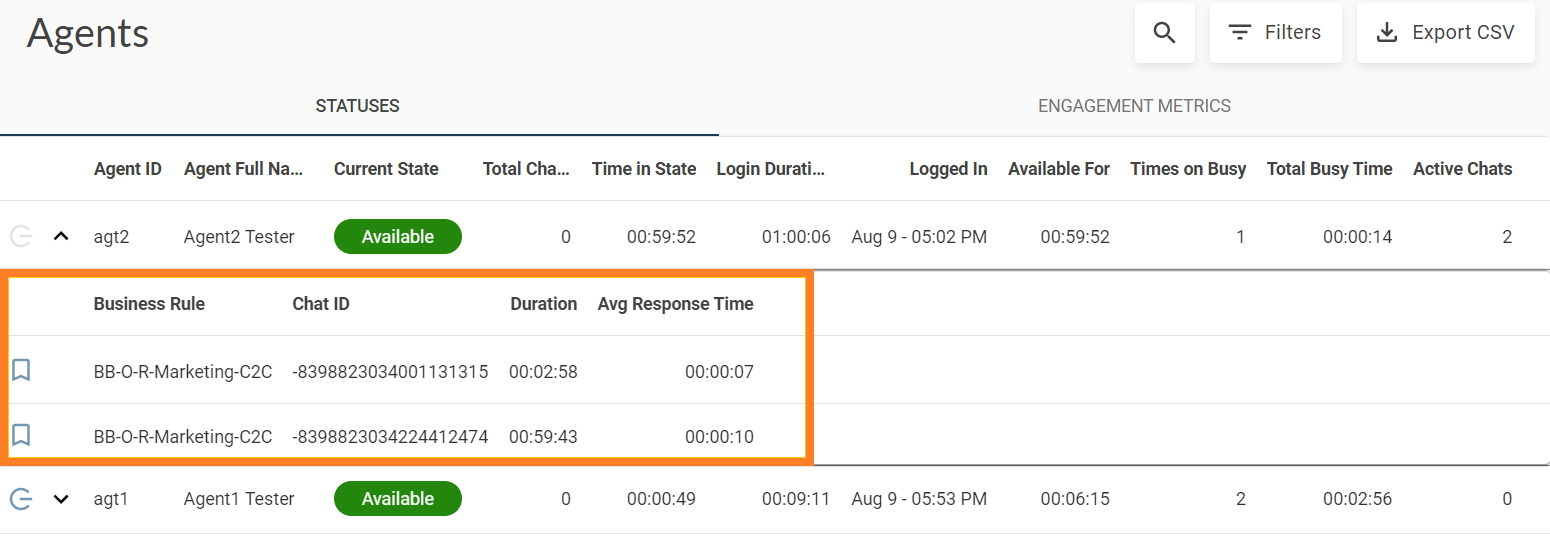Click chat ID -8398823034001131315

[x=390, y=372]
